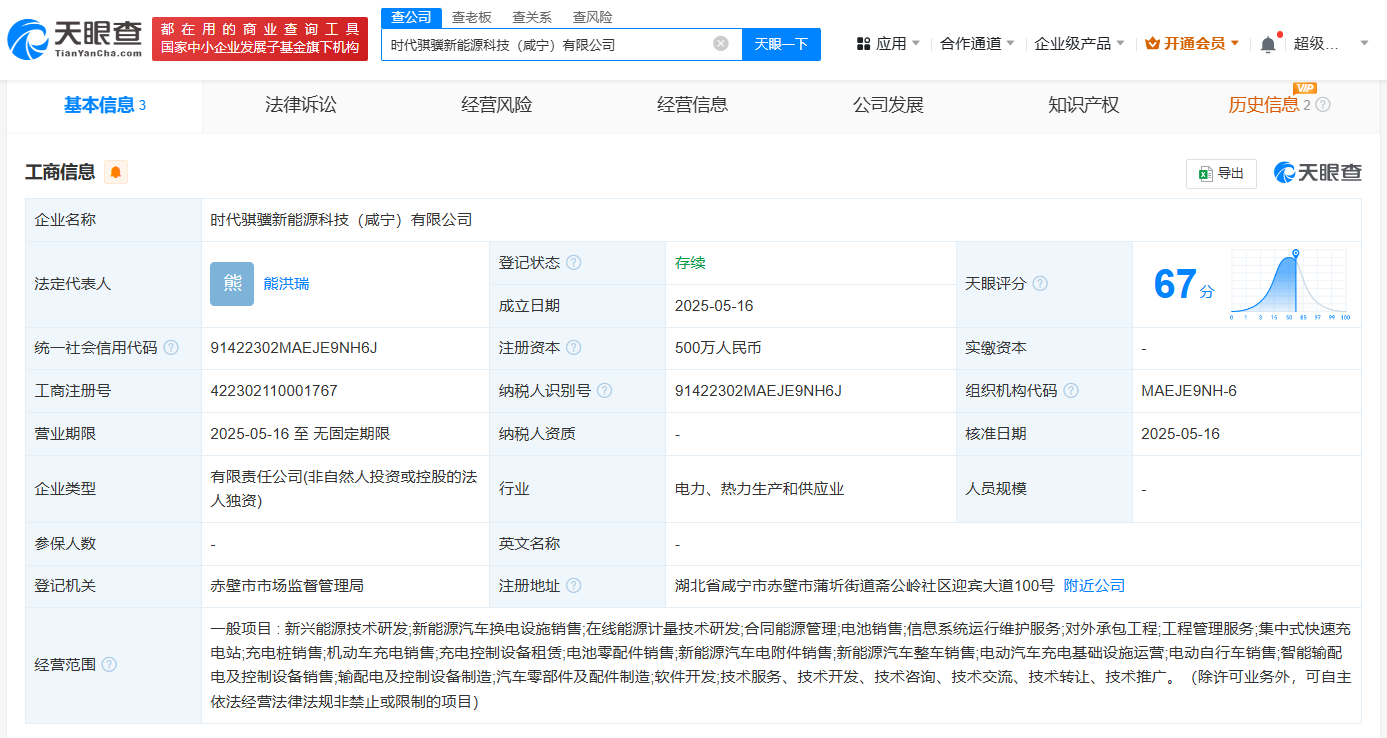Screen dimensions: 1387x738
Task: Open notifications via the bell icon
Action: pos(1266,44)
